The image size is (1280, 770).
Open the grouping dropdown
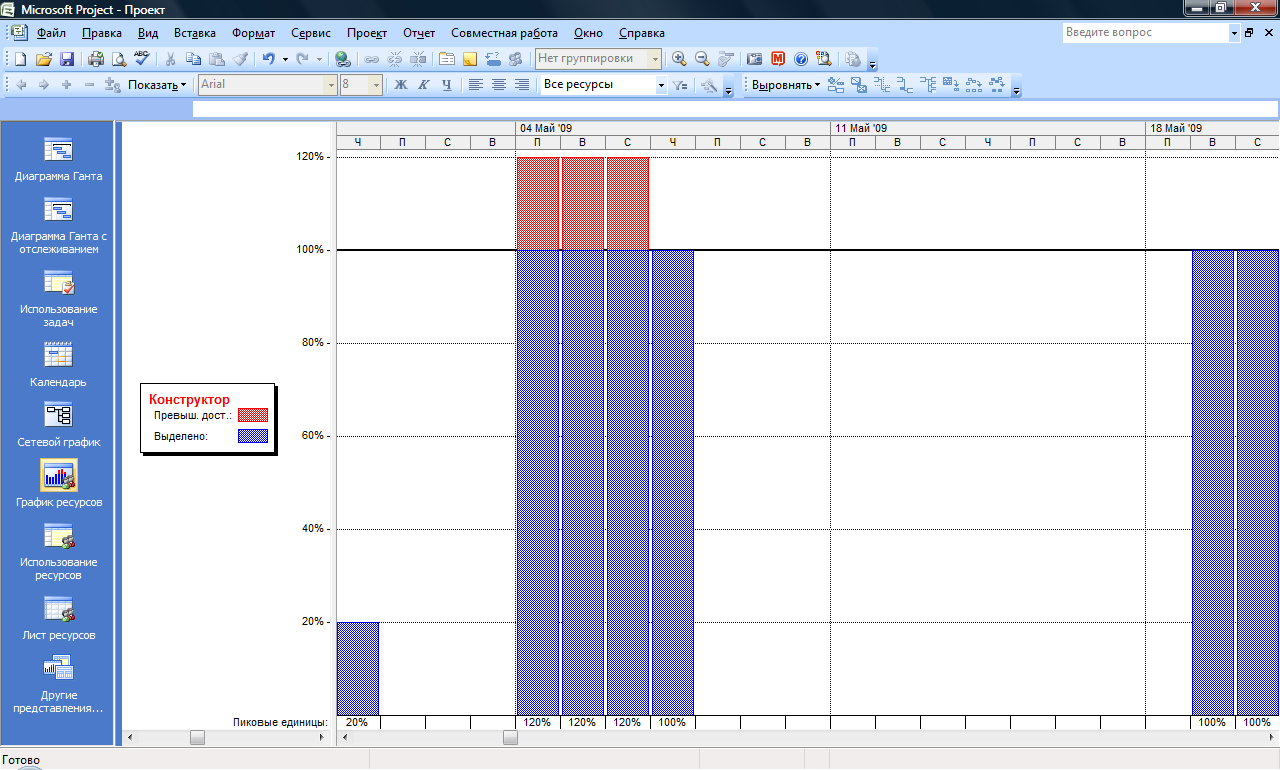pyautogui.click(x=656, y=59)
